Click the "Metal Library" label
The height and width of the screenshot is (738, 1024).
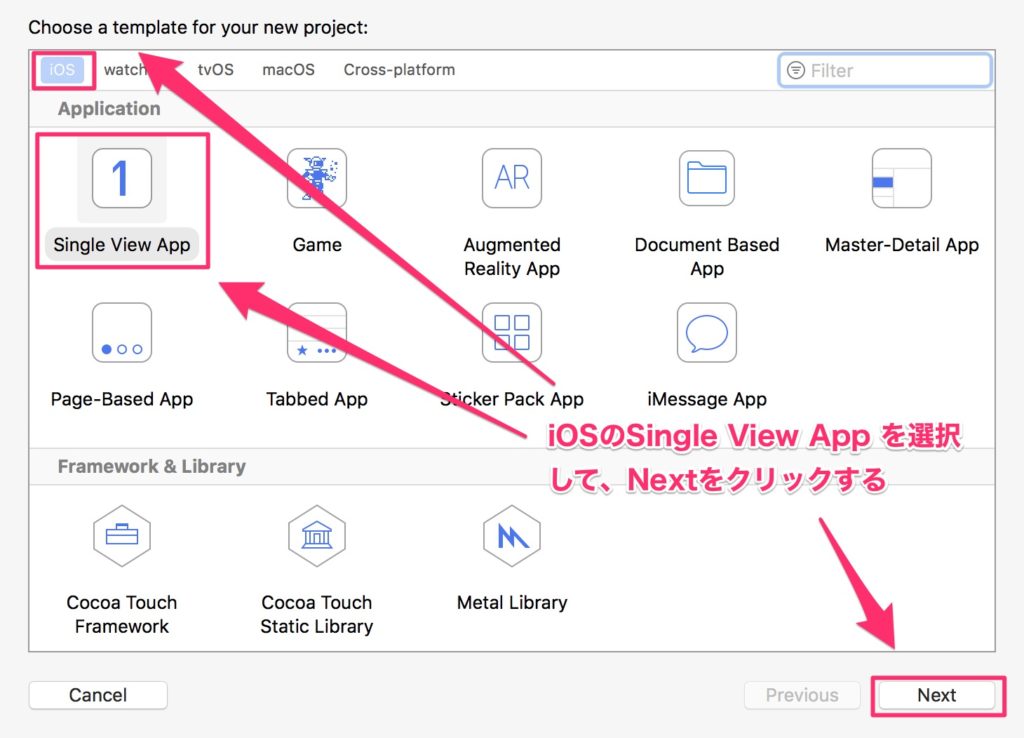click(512, 602)
